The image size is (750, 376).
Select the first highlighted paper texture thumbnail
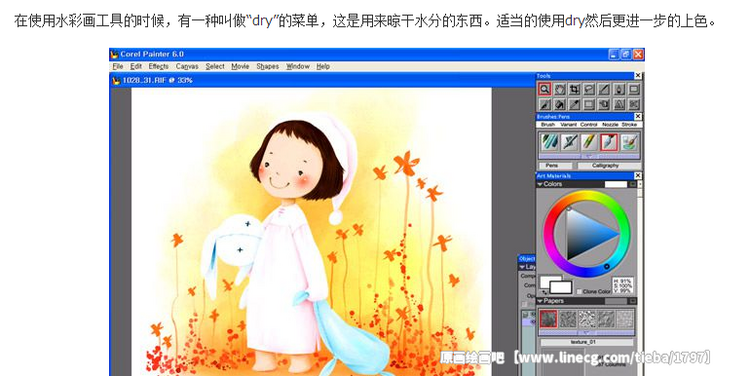pos(549,318)
